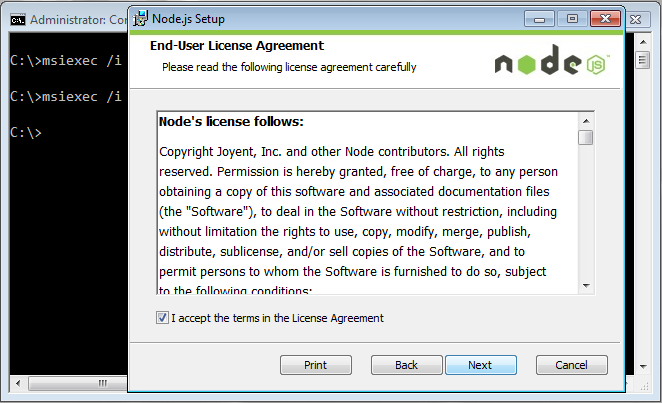
Task: Click the license text scrollbar thumb
Action: [586, 138]
